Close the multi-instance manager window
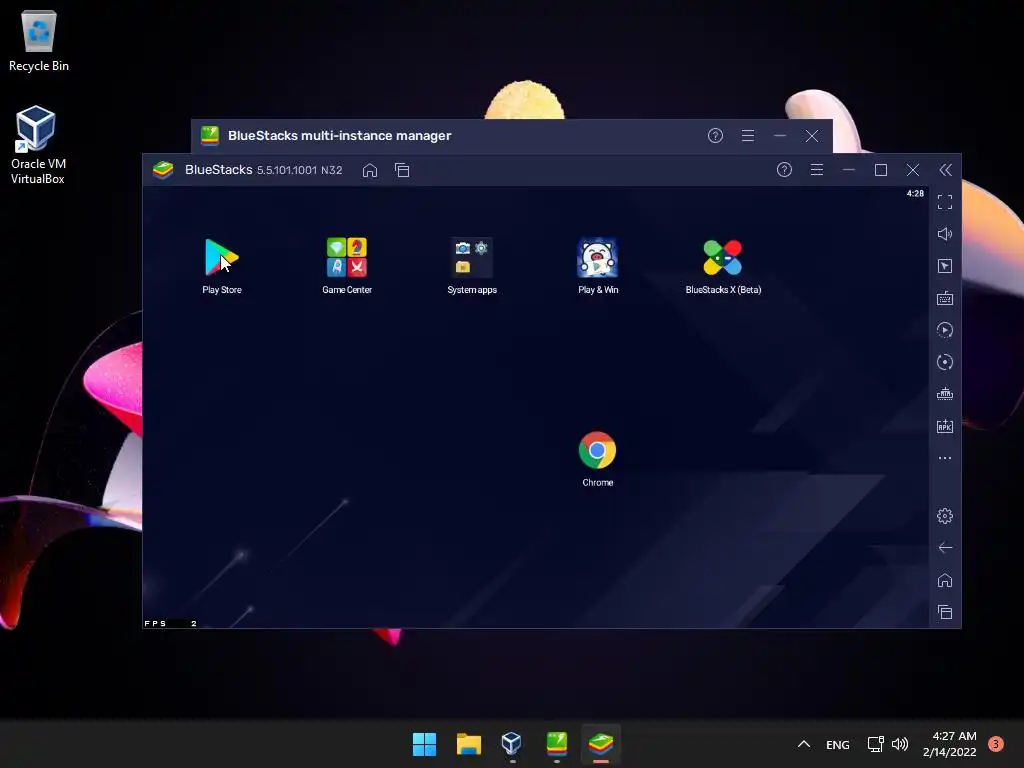The width and height of the screenshot is (1024, 768). [x=812, y=135]
